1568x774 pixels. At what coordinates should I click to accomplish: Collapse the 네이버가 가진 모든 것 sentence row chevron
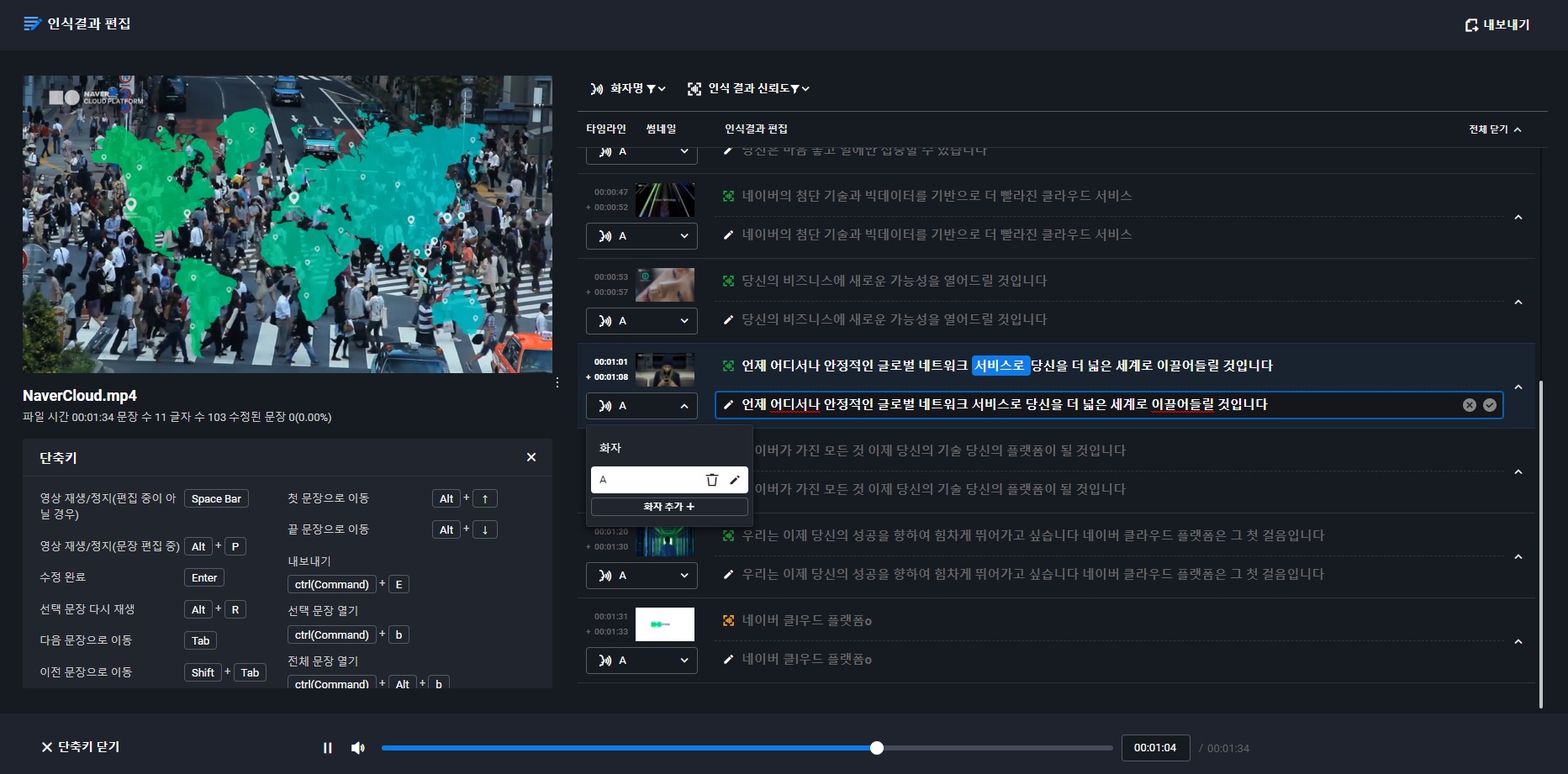click(x=1518, y=472)
